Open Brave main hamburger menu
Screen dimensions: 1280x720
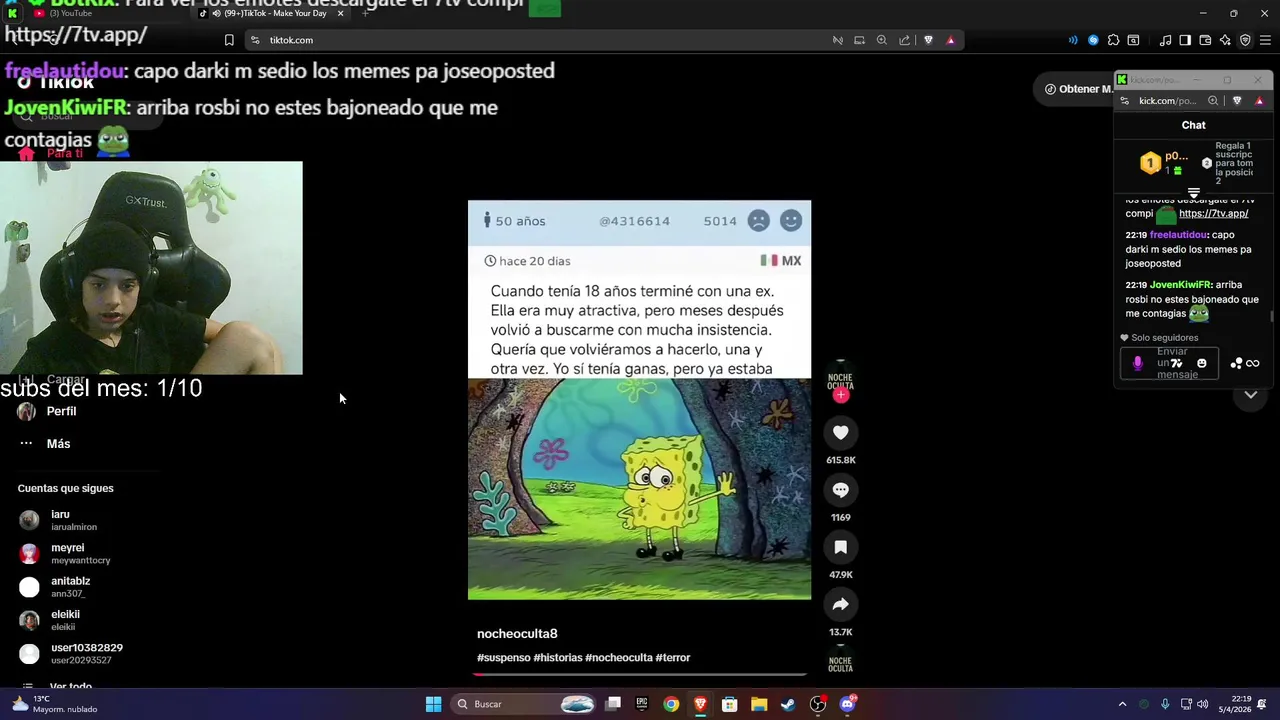1265,40
